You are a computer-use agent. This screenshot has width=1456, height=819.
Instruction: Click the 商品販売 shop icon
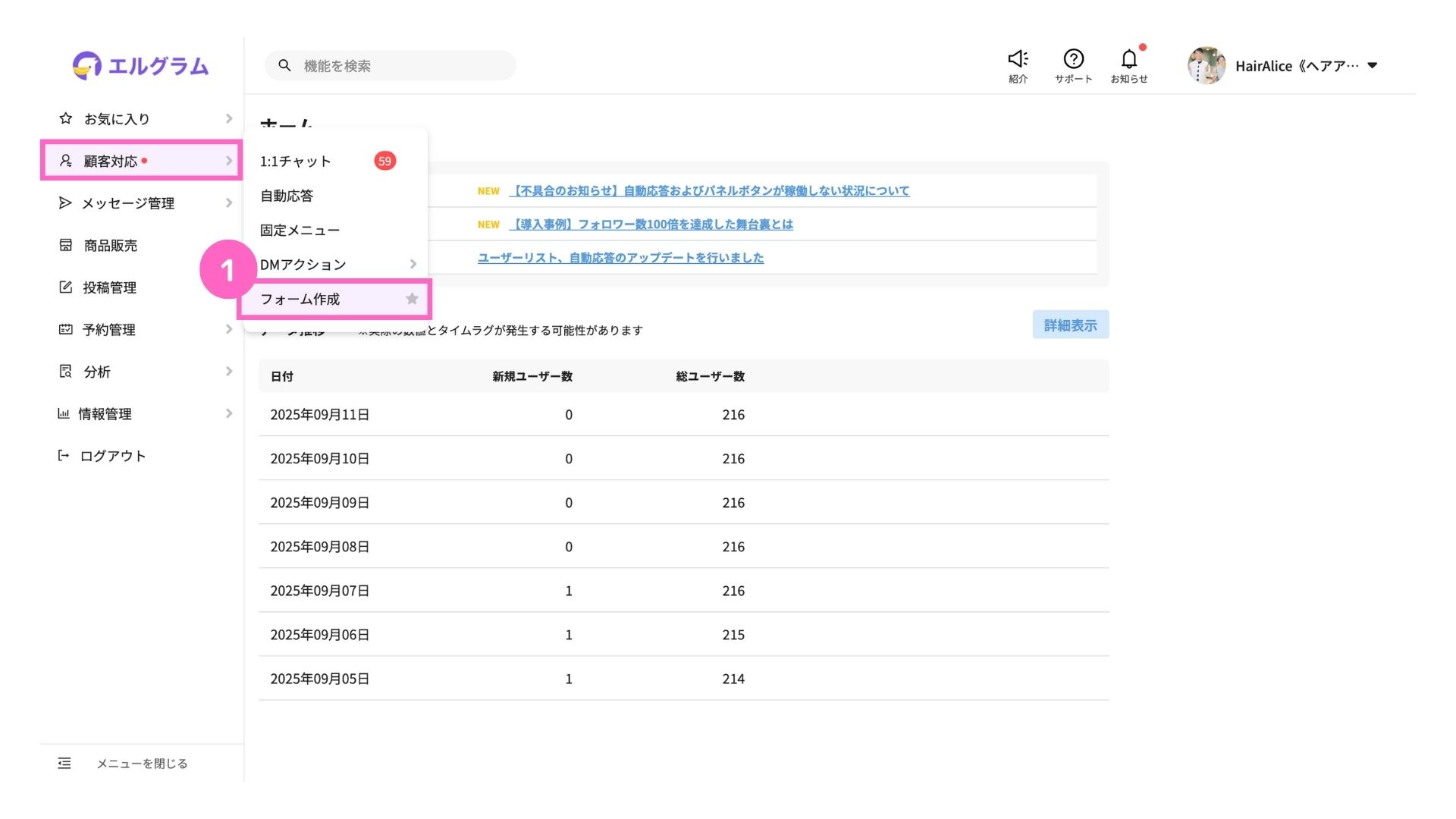point(66,245)
